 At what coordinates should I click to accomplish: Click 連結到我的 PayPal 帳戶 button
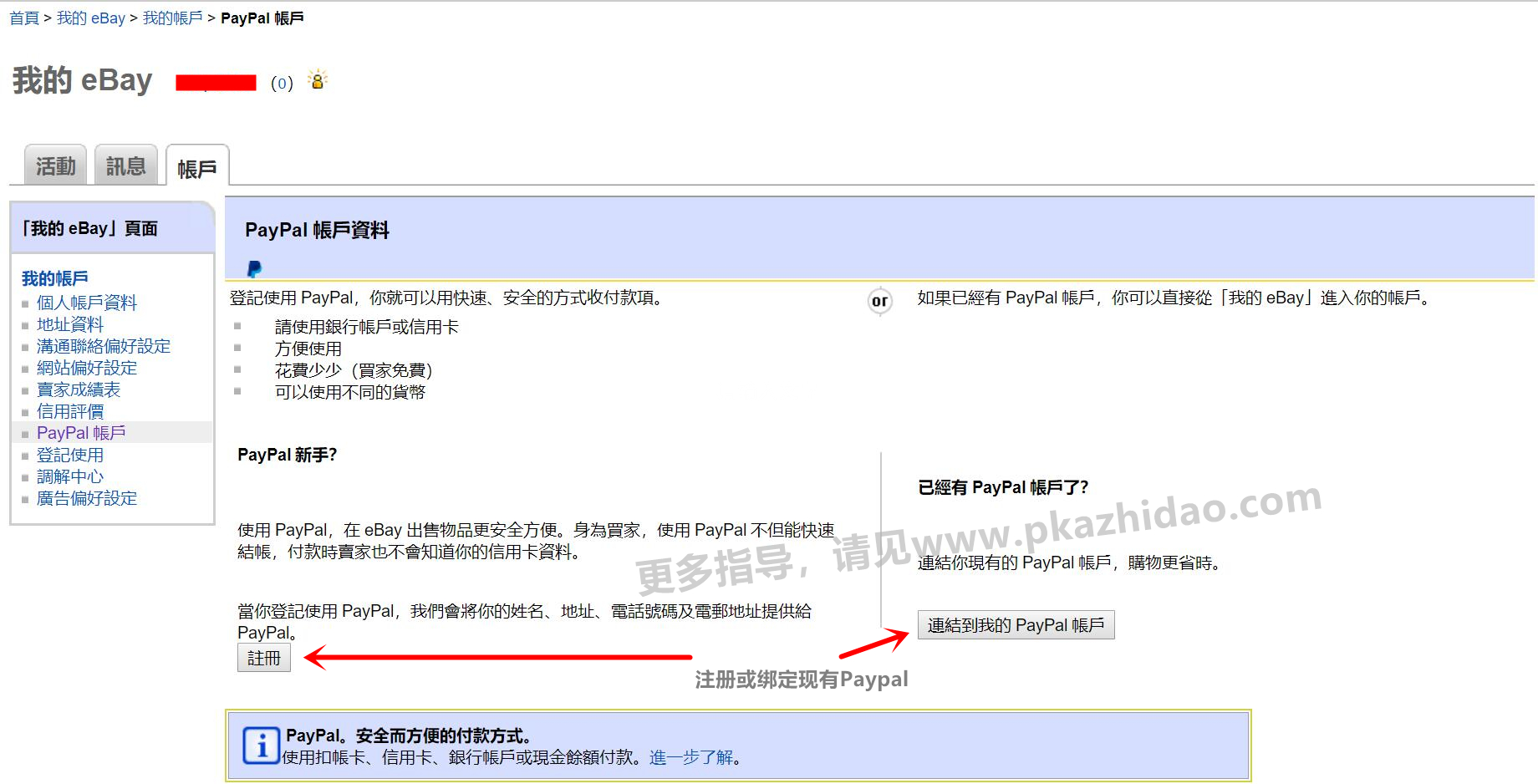tap(1016, 625)
